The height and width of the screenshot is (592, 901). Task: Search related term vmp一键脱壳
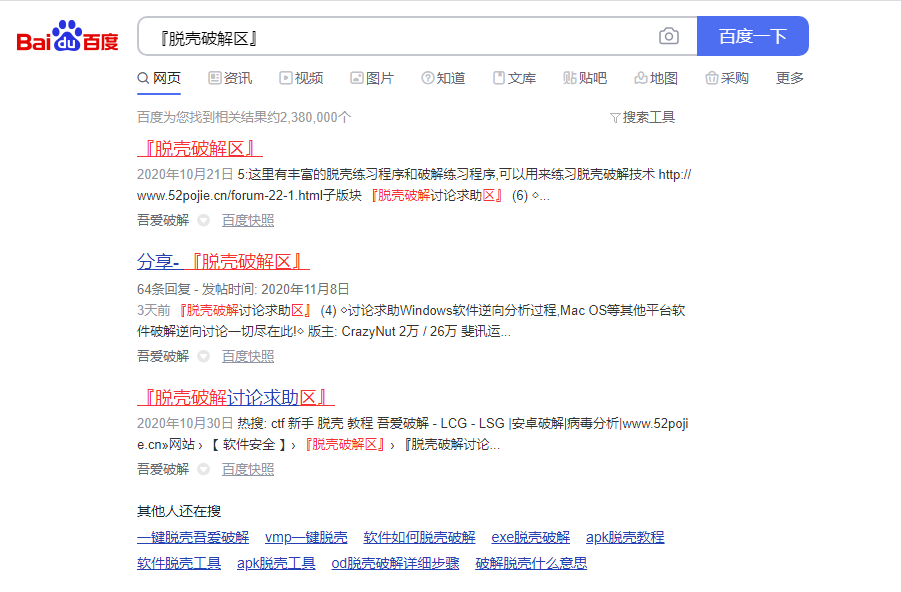pyautogui.click(x=306, y=537)
